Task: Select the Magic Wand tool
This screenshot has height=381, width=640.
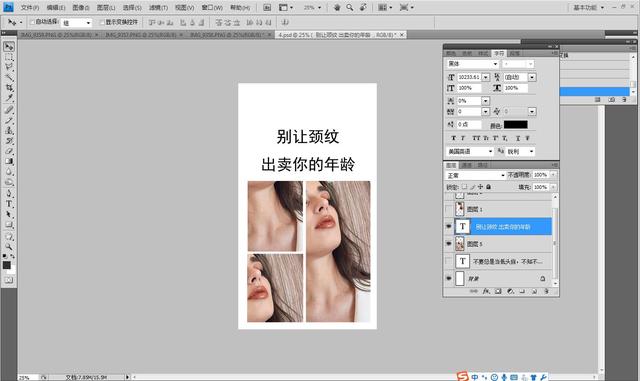Action: pos(9,77)
